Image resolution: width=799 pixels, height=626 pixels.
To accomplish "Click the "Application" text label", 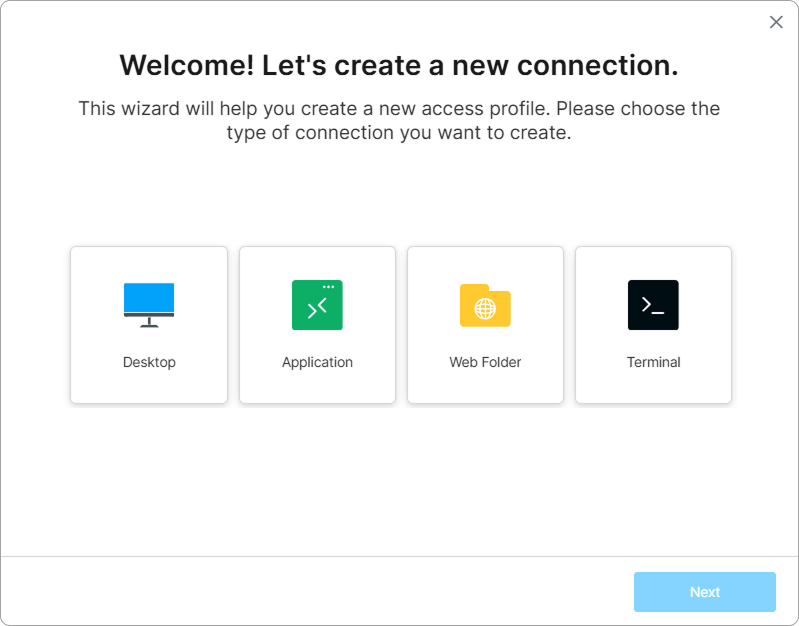I will tap(317, 362).
